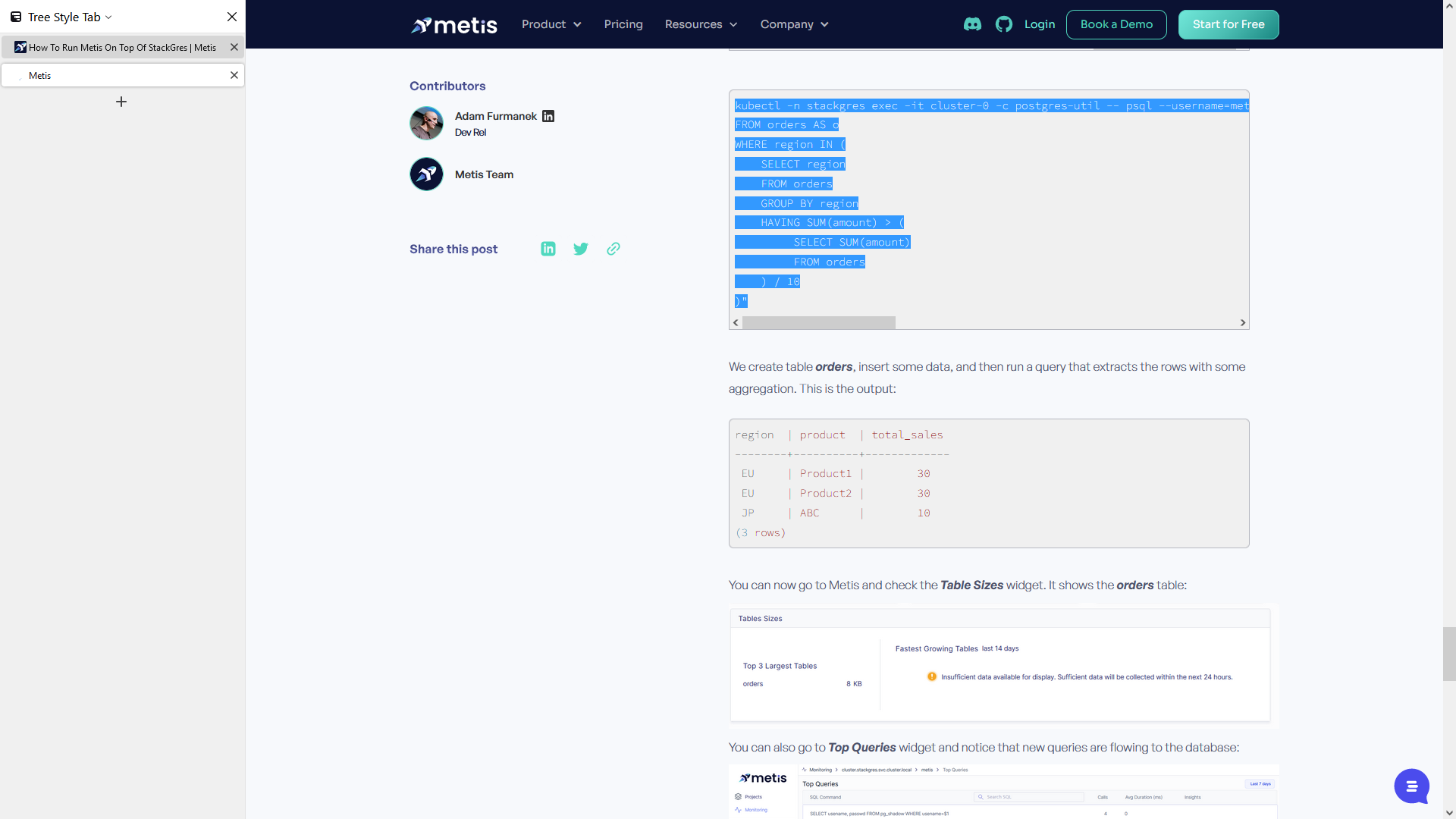Click the Contributors heading
Viewport: 1456px width, 819px height.
(447, 86)
